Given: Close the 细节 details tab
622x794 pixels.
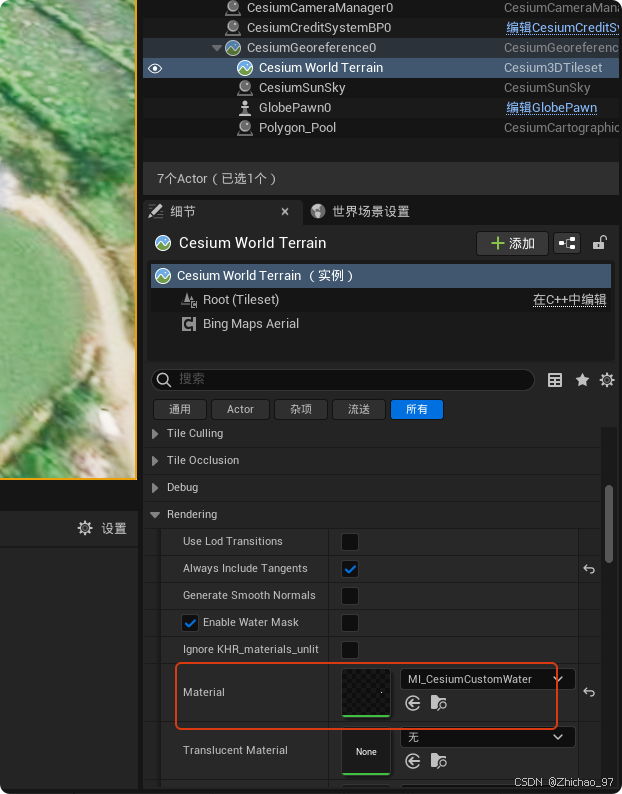Looking at the screenshot, I should [x=285, y=212].
